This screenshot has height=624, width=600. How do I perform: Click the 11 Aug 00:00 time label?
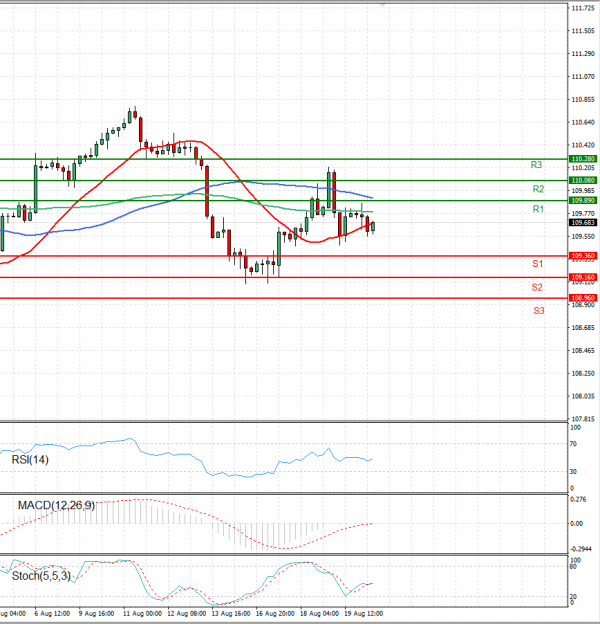pyautogui.click(x=142, y=613)
